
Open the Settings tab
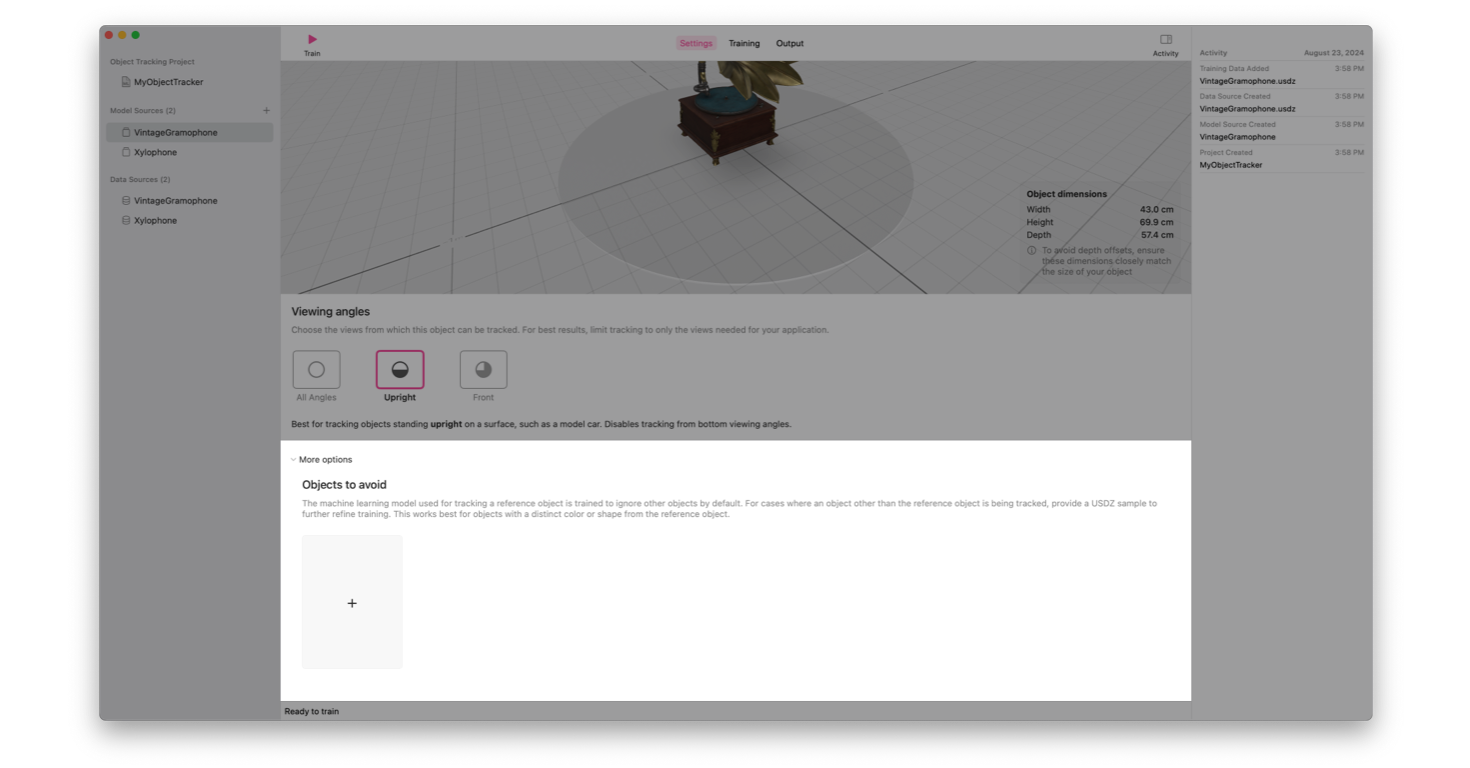696,44
